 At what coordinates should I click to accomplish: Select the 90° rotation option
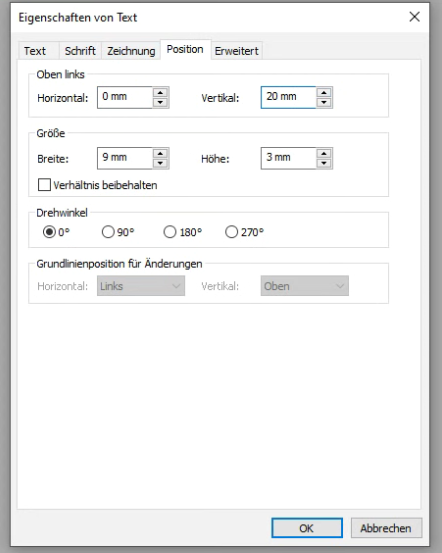point(108,232)
